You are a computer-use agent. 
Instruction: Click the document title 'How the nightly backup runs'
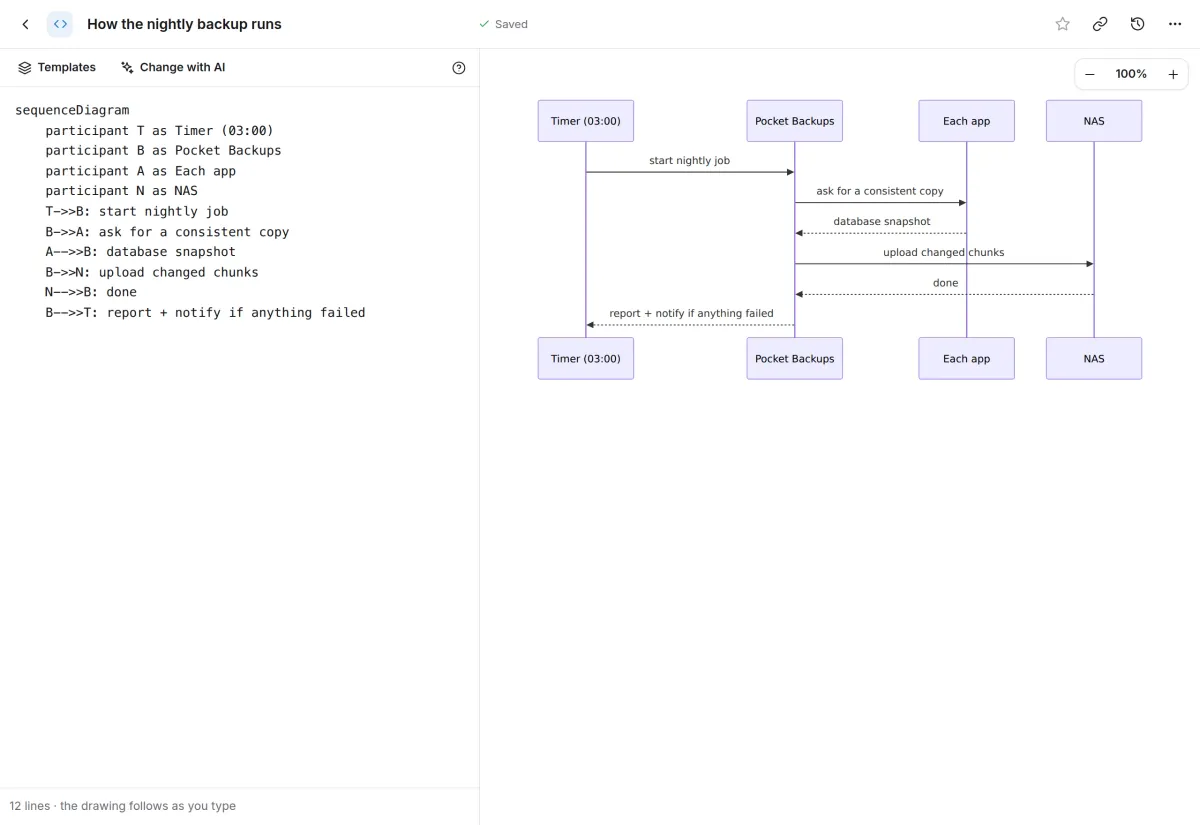(x=184, y=24)
